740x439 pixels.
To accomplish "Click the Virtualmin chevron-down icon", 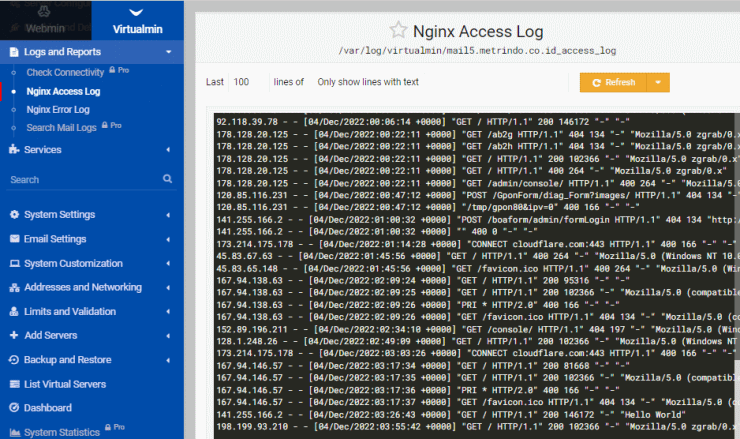I will click(136, 12).
